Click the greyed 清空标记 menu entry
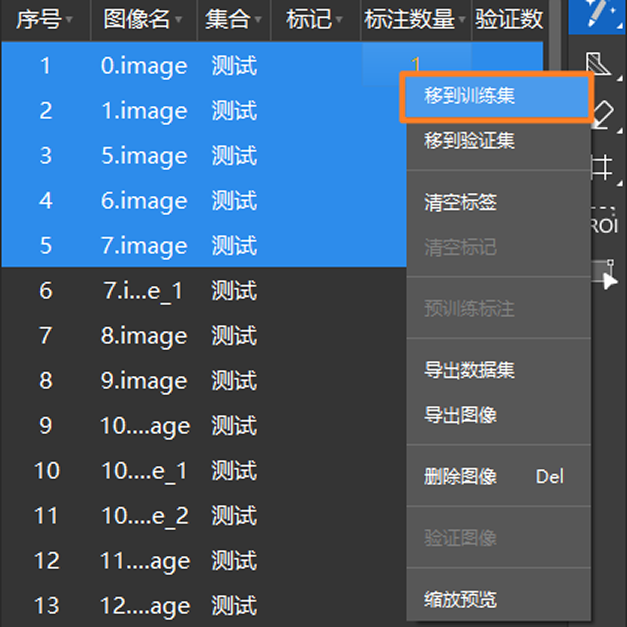 [x=498, y=247]
